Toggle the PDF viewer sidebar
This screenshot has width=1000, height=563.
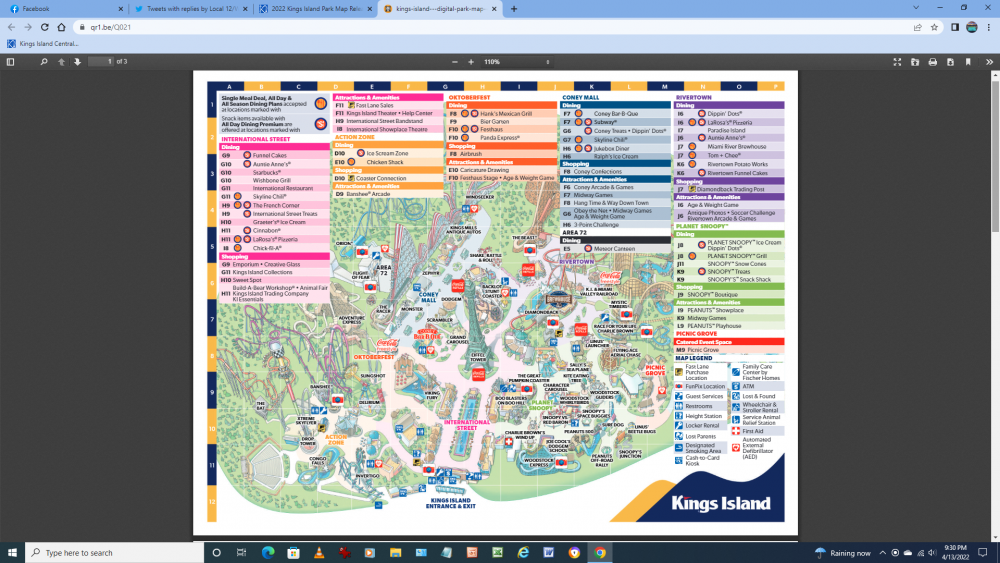tap(10, 62)
